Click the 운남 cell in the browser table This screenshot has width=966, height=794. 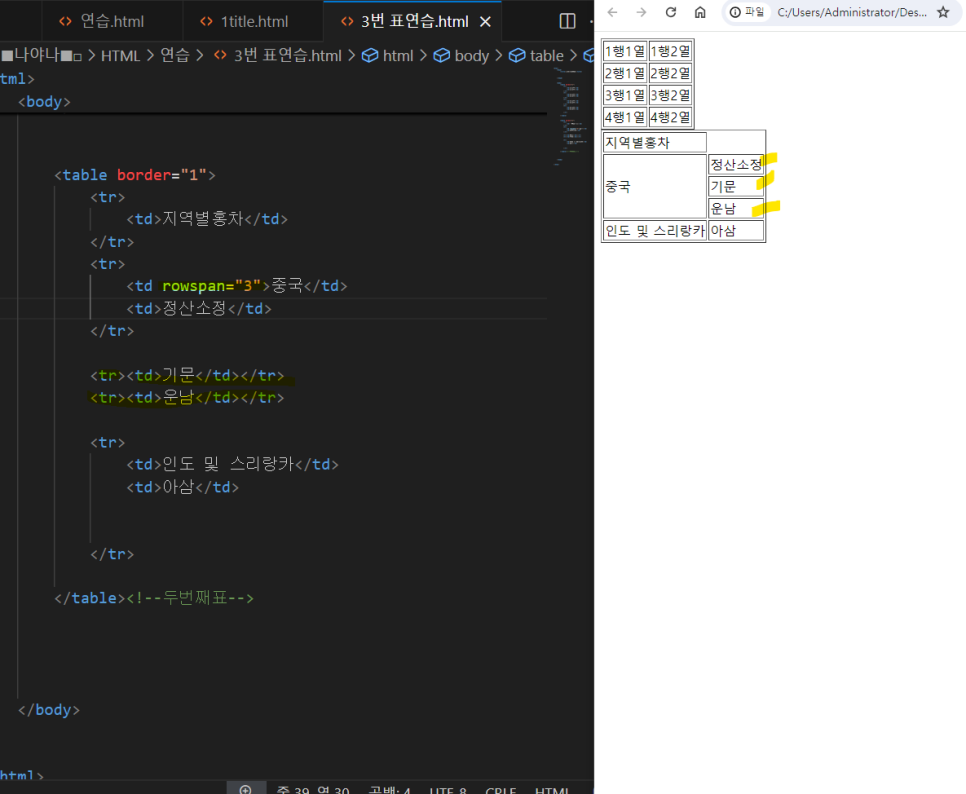pos(736,209)
